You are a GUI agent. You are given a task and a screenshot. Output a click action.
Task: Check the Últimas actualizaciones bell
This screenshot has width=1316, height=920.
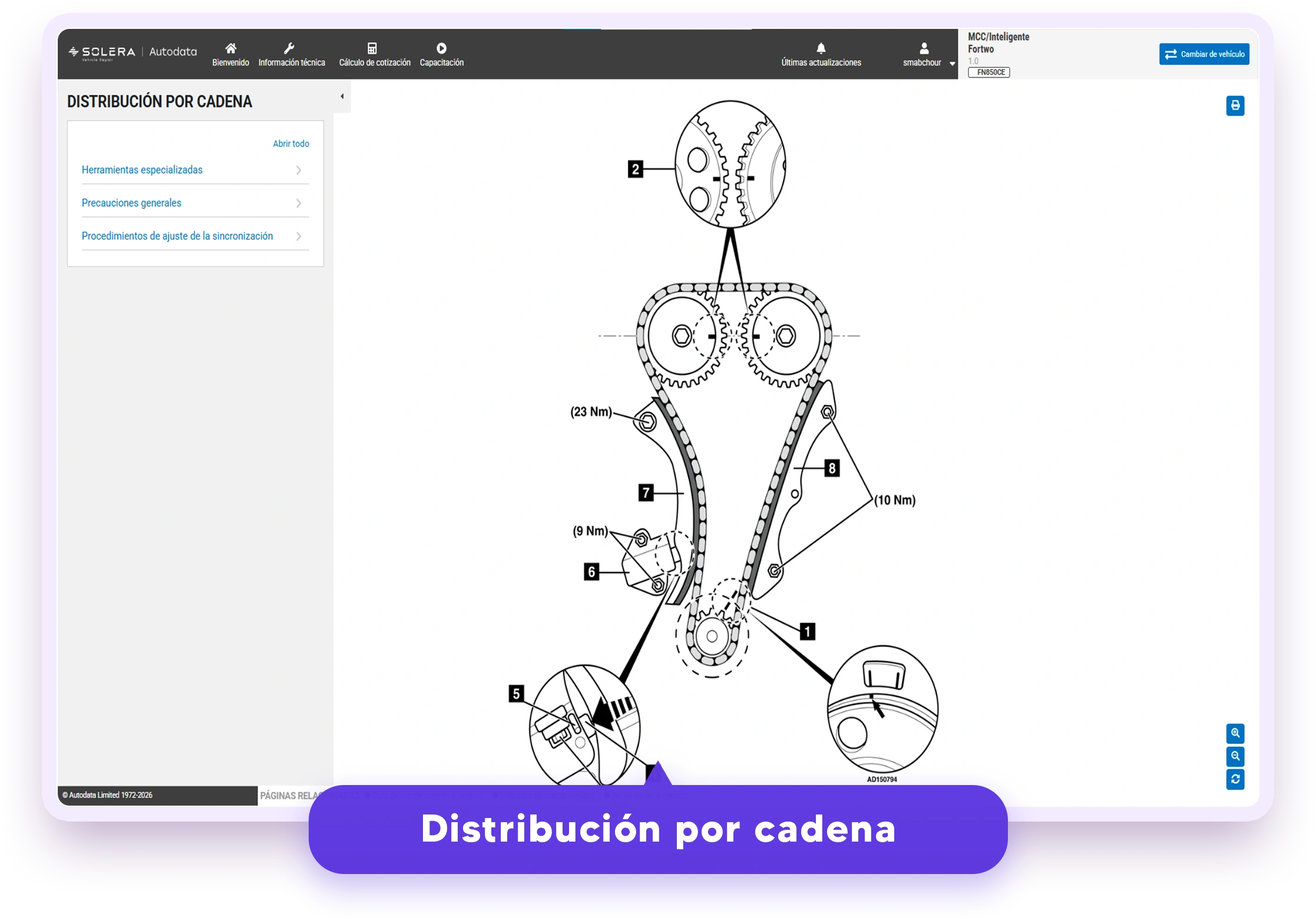point(821,48)
